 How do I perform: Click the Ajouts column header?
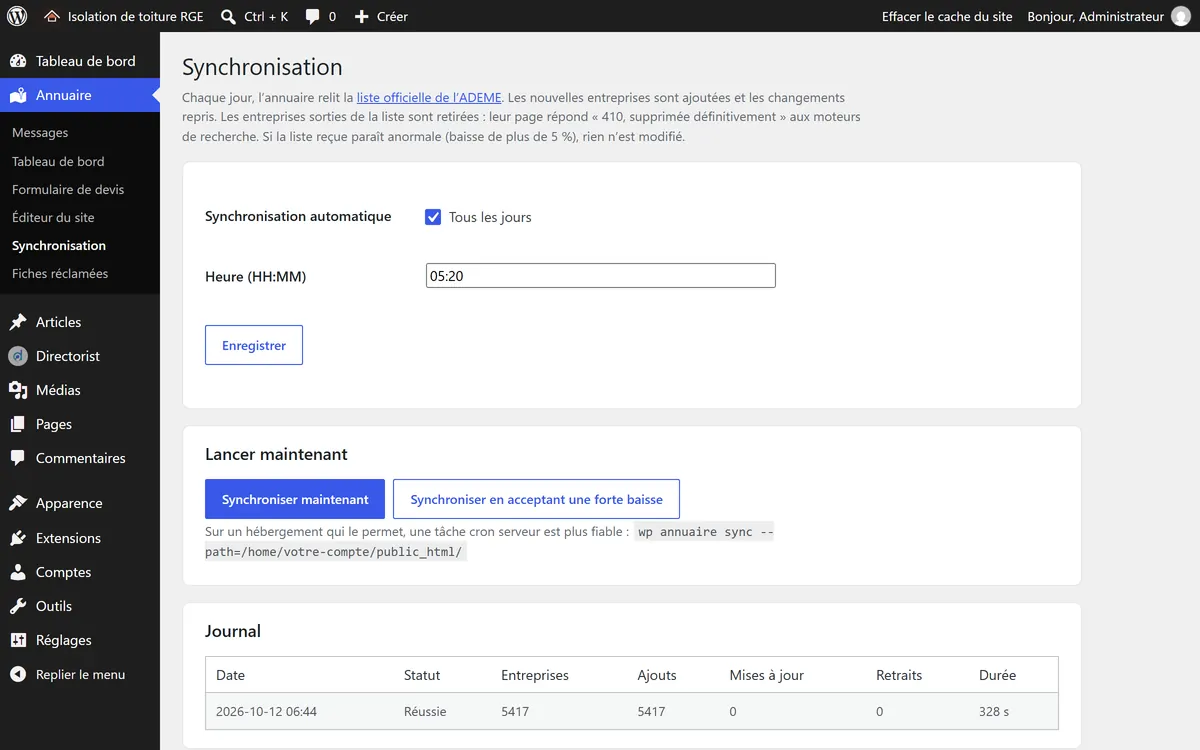657,675
